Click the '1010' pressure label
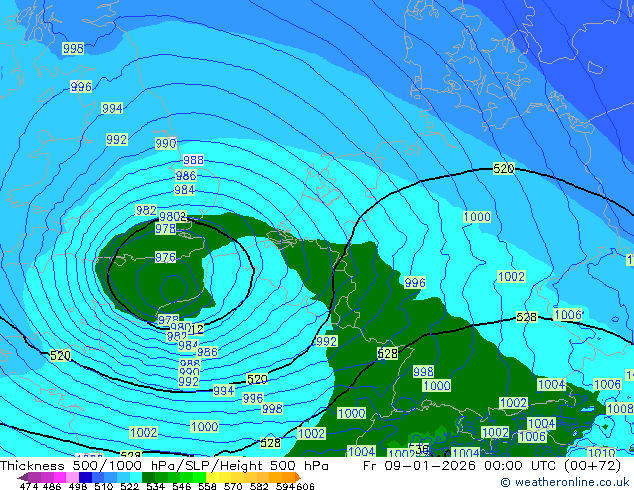 point(601,452)
